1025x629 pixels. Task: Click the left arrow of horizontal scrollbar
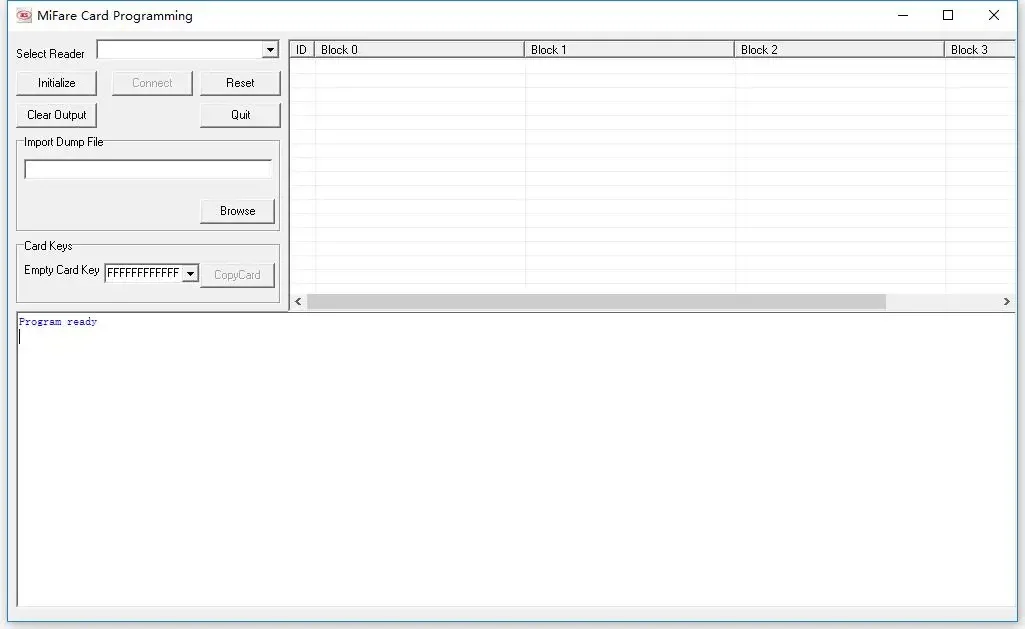(298, 301)
